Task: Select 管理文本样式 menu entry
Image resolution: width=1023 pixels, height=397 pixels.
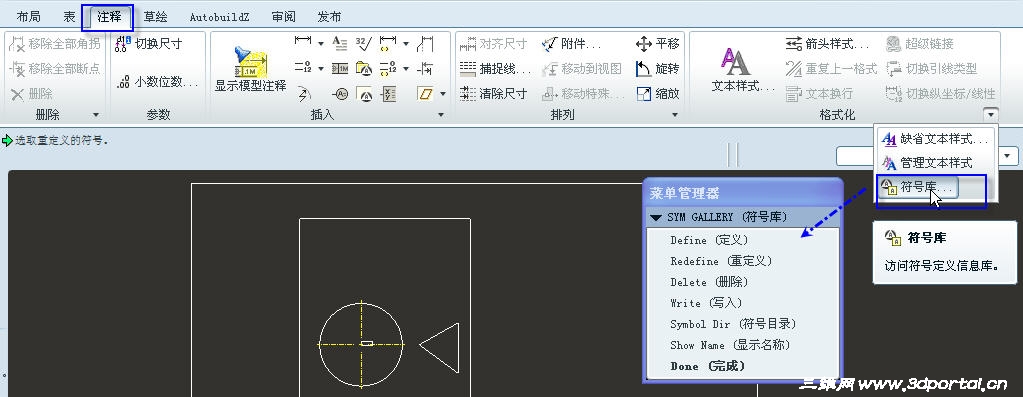Action: coord(927,162)
